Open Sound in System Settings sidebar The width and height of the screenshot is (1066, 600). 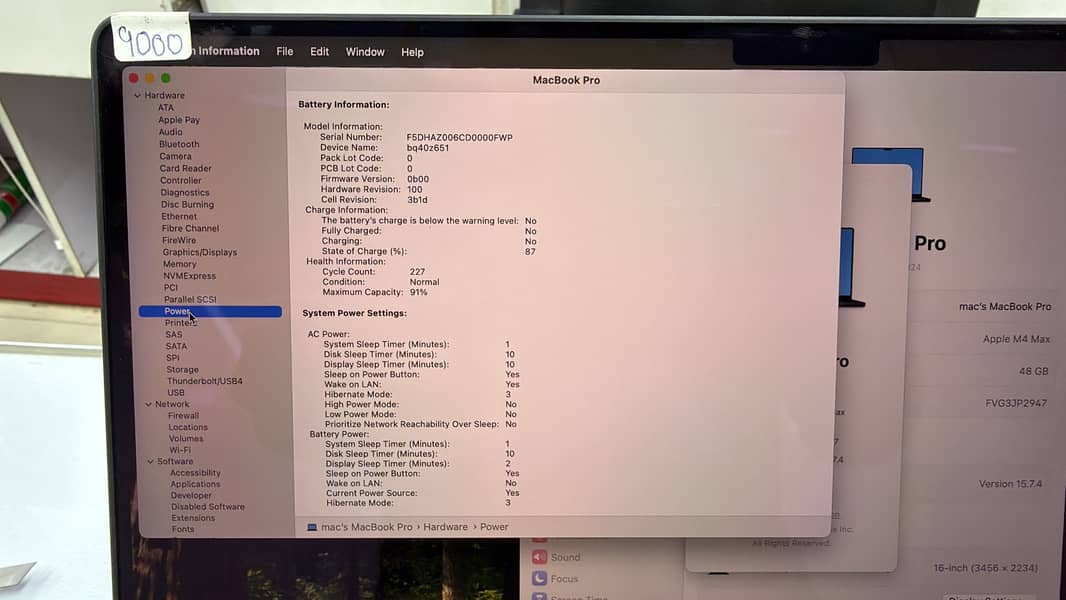pos(565,557)
